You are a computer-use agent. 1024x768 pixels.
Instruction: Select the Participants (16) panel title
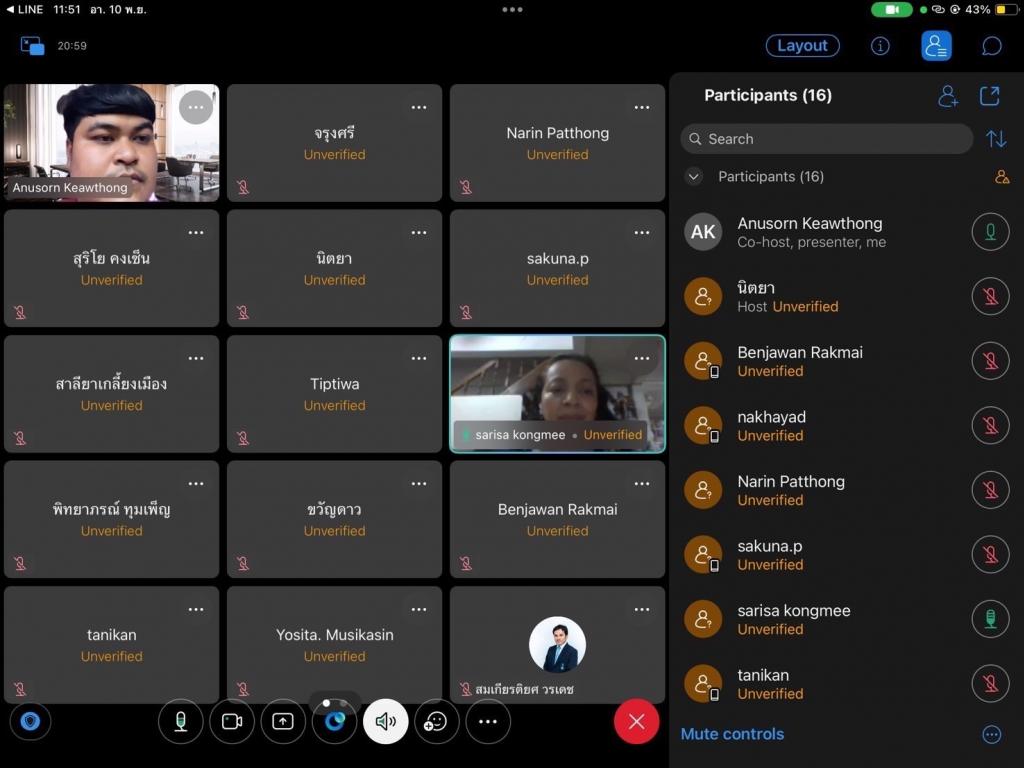click(x=768, y=95)
